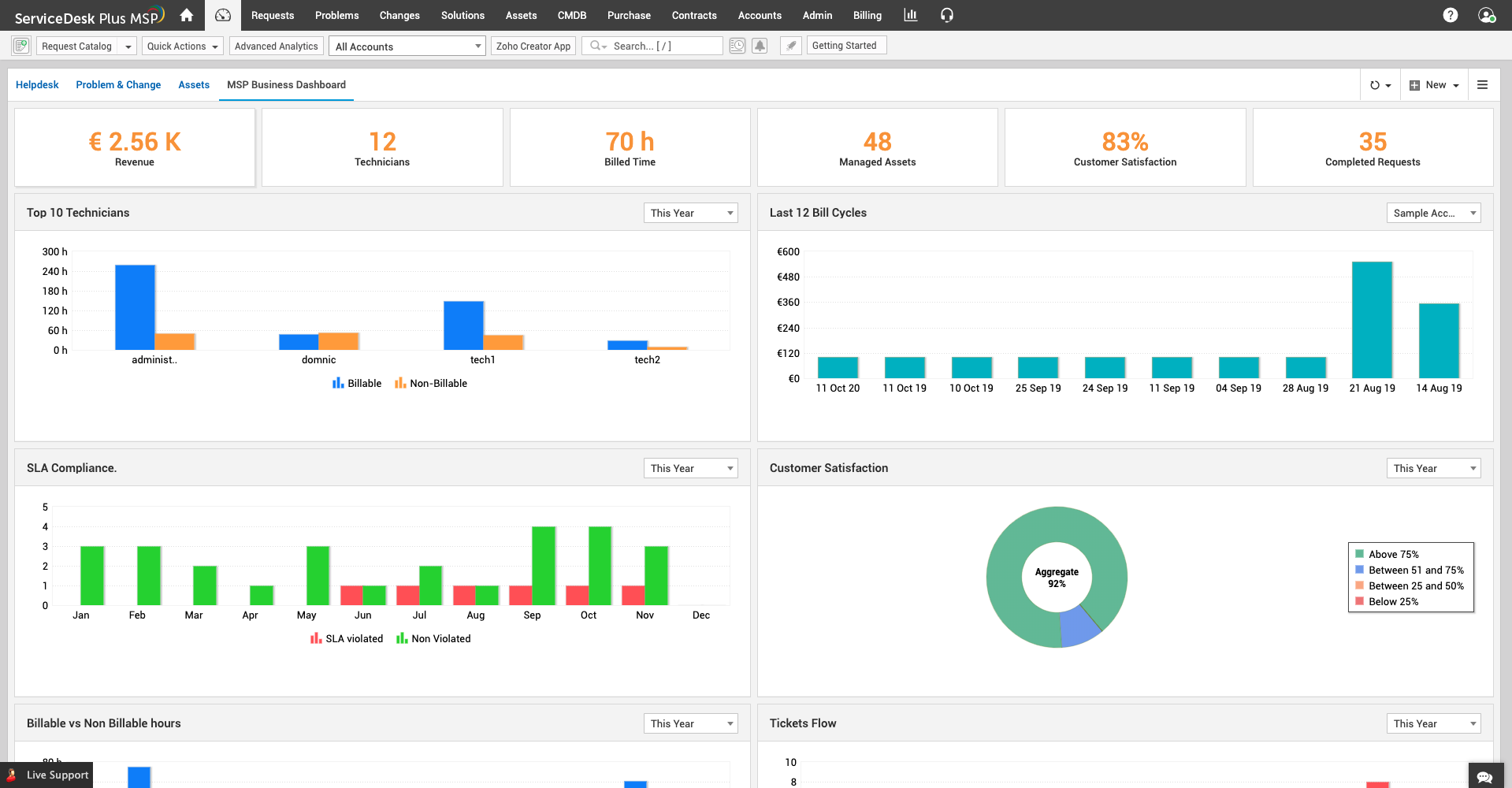Image resolution: width=1512 pixels, height=788 pixels.
Task: Click the headset support icon
Action: pos(946,15)
